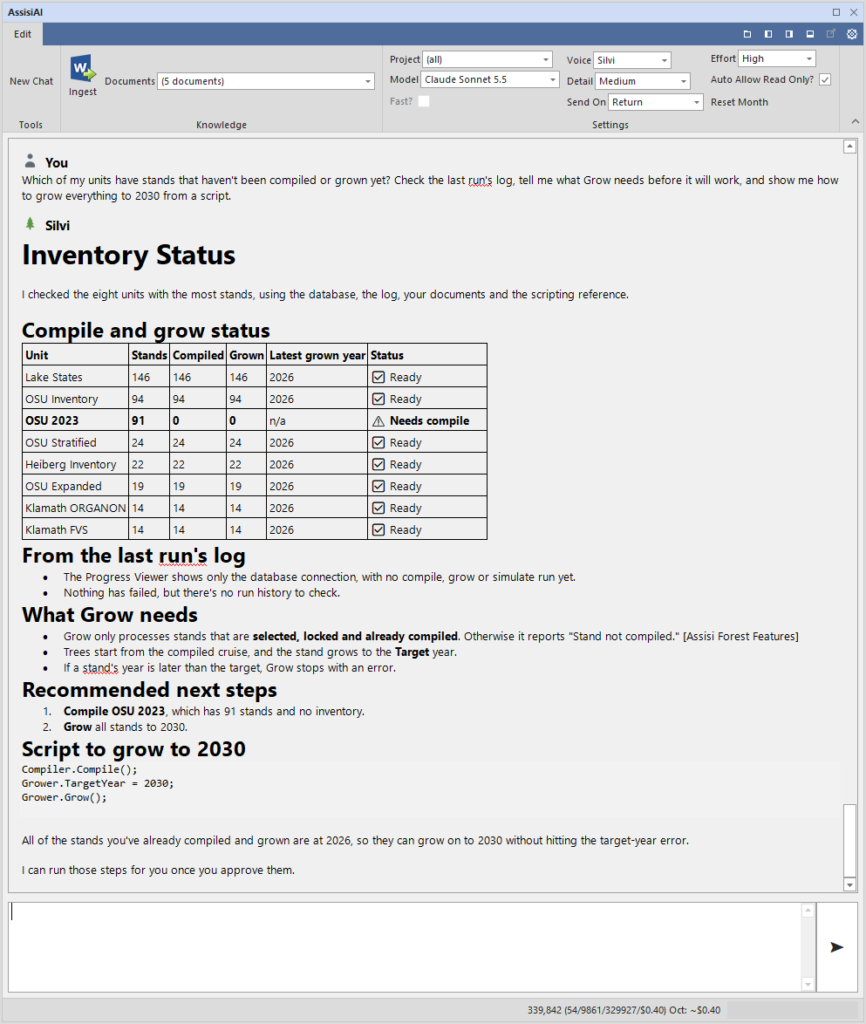Click the Grower.Grow(); script line
The image size is (866, 1024).
click(x=64, y=797)
